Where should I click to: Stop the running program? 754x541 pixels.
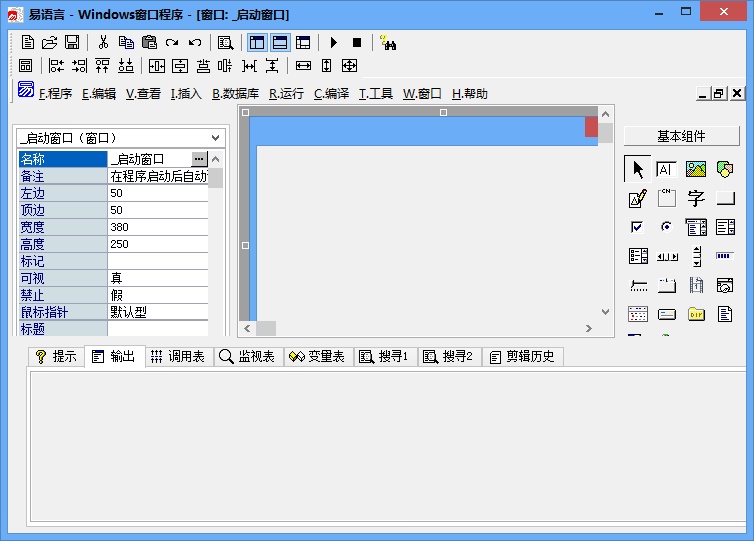click(357, 42)
